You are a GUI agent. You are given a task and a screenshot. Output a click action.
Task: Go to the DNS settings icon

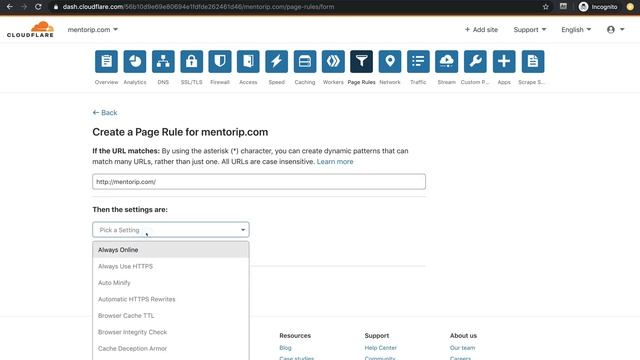[163, 62]
